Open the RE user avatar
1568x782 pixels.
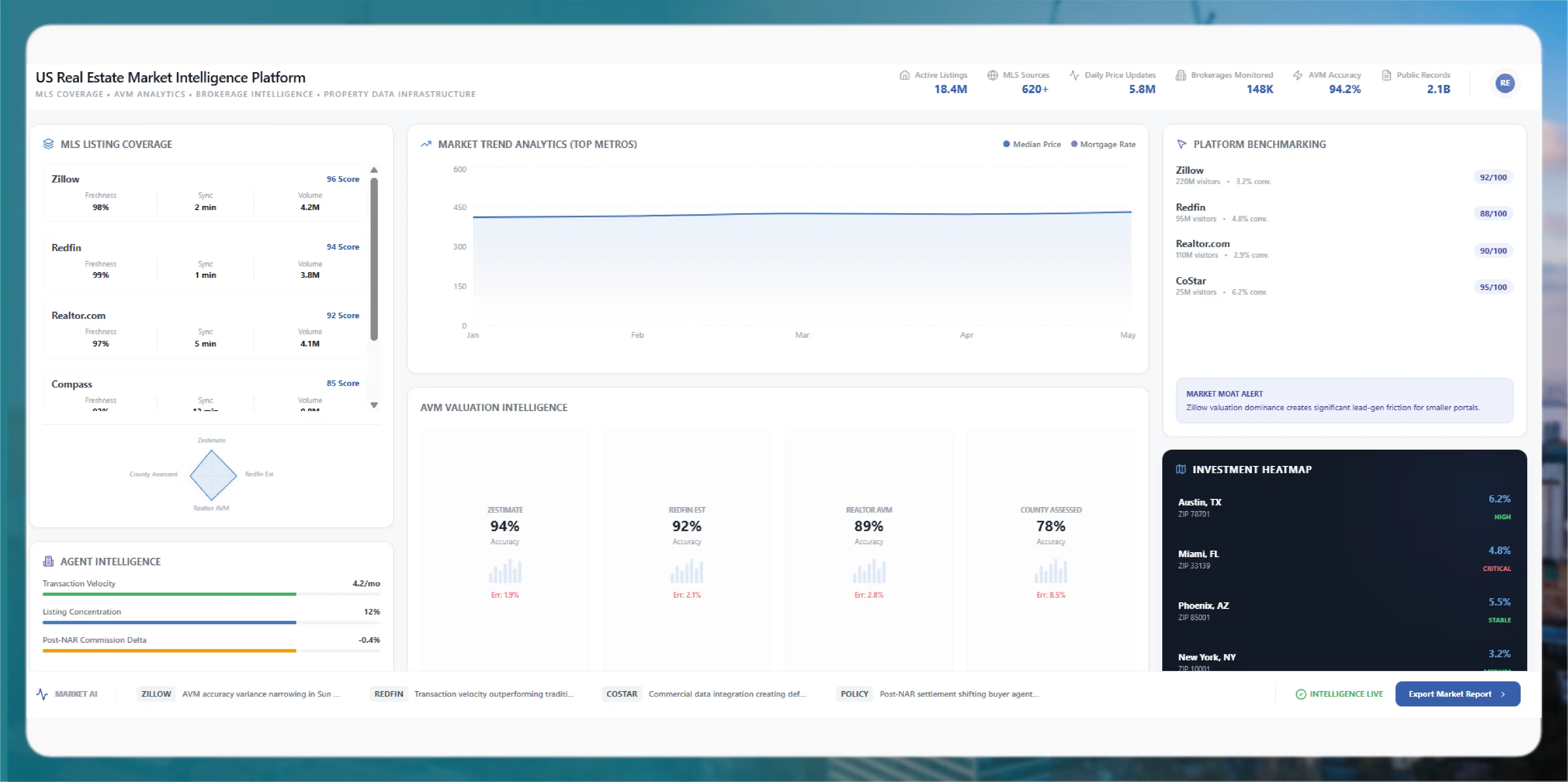pyautogui.click(x=1505, y=83)
